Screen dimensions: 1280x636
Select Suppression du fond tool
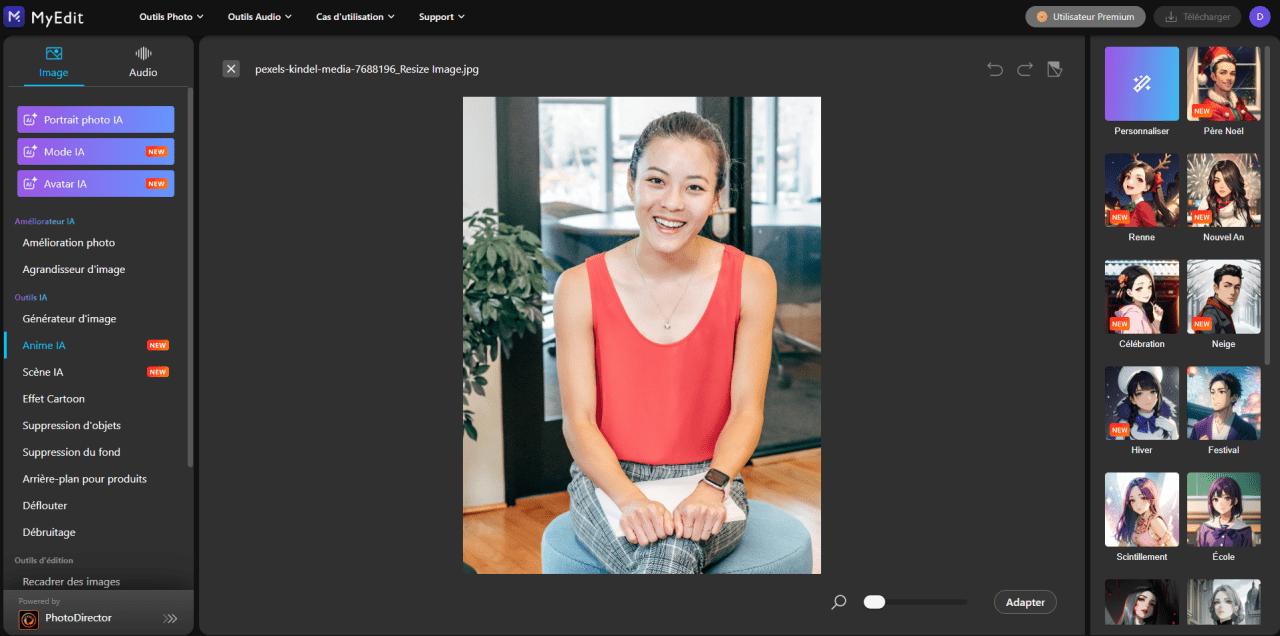pyautogui.click(x=72, y=453)
